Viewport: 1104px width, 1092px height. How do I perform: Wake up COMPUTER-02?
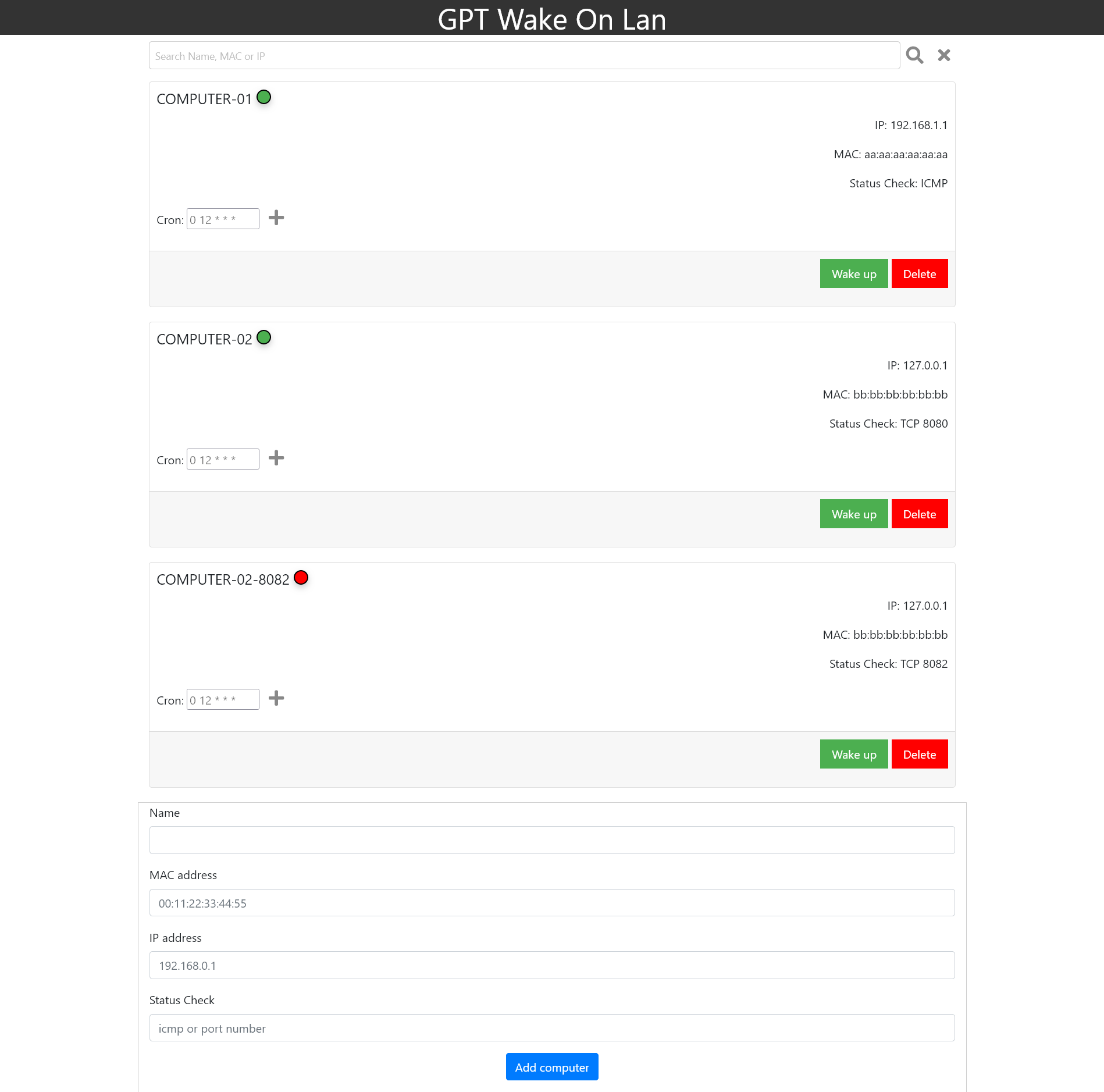(x=854, y=514)
